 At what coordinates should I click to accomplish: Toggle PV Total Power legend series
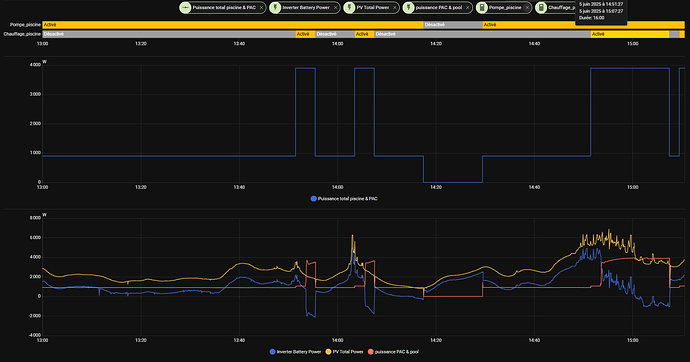pyautogui.click(x=345, y=352)
